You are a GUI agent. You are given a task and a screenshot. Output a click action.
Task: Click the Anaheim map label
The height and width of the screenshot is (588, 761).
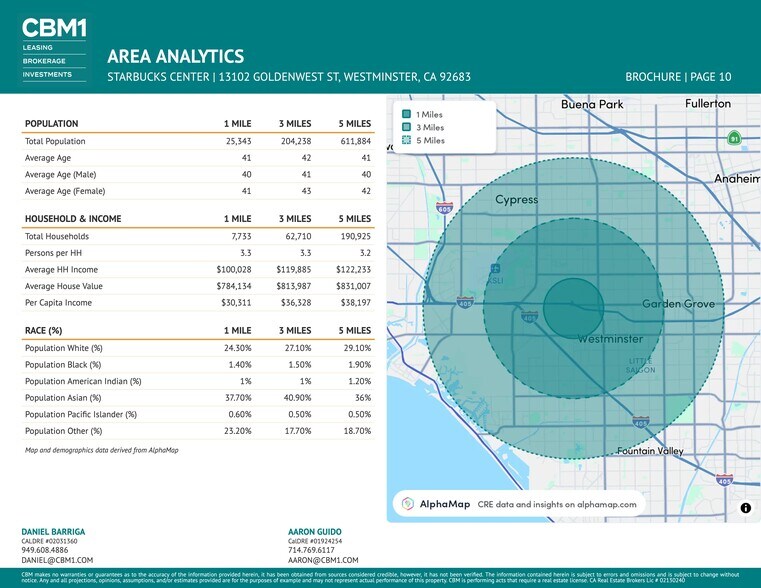tap(737, 179)
